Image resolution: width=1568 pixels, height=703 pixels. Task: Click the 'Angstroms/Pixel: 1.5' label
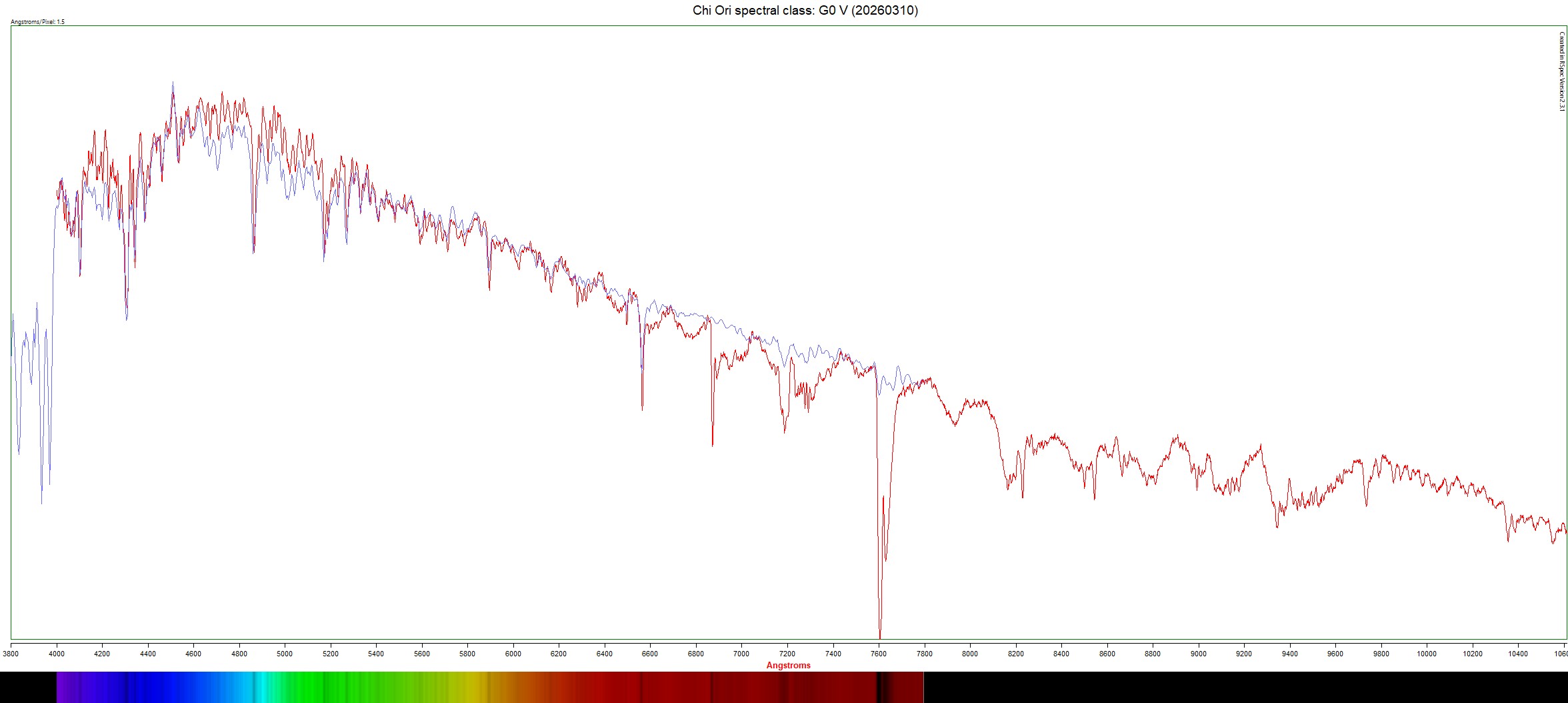(x=38, y=22)
